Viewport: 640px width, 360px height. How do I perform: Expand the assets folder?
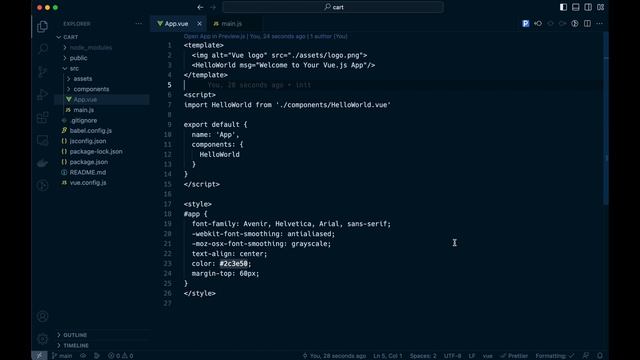coord(102,79)
